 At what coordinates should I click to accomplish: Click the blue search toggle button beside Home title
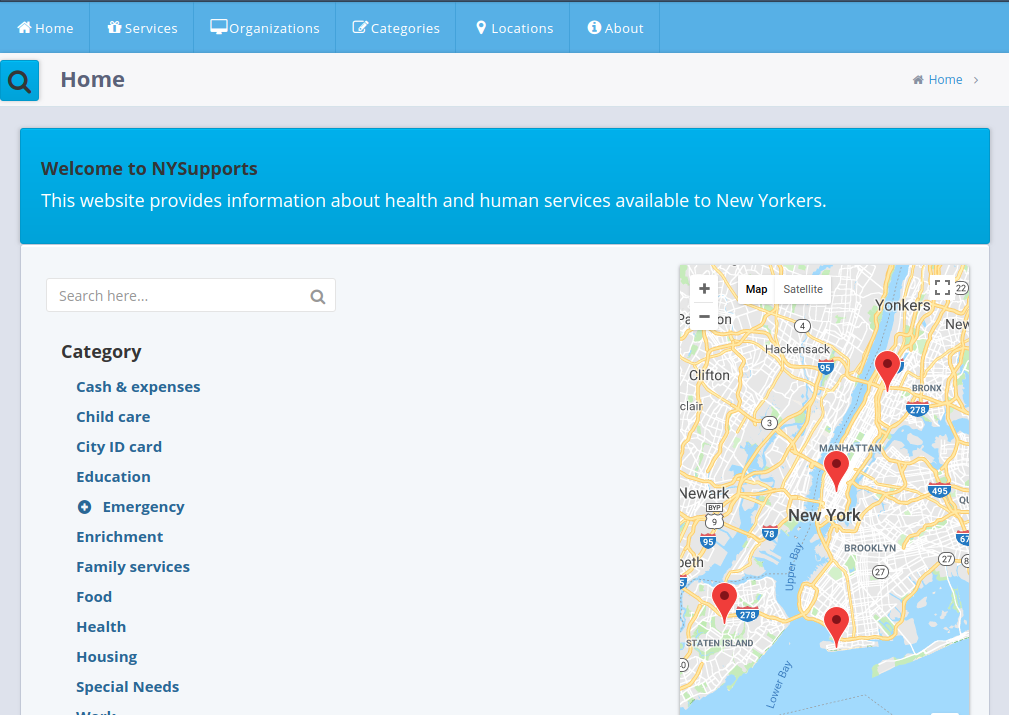19,80
